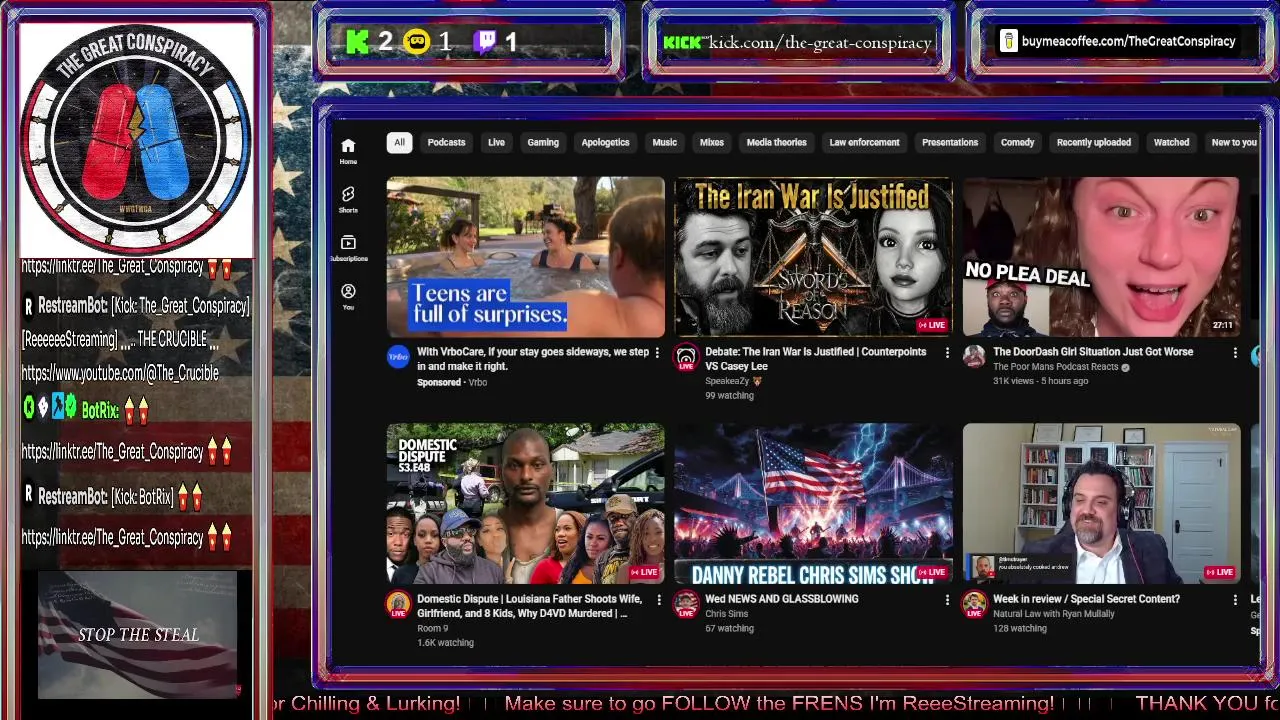The height and width of the screenshot is (720, 1280).
Task: Select the Law enforcement filter chip
Action: pyautogui.click(x=864, y=142)
